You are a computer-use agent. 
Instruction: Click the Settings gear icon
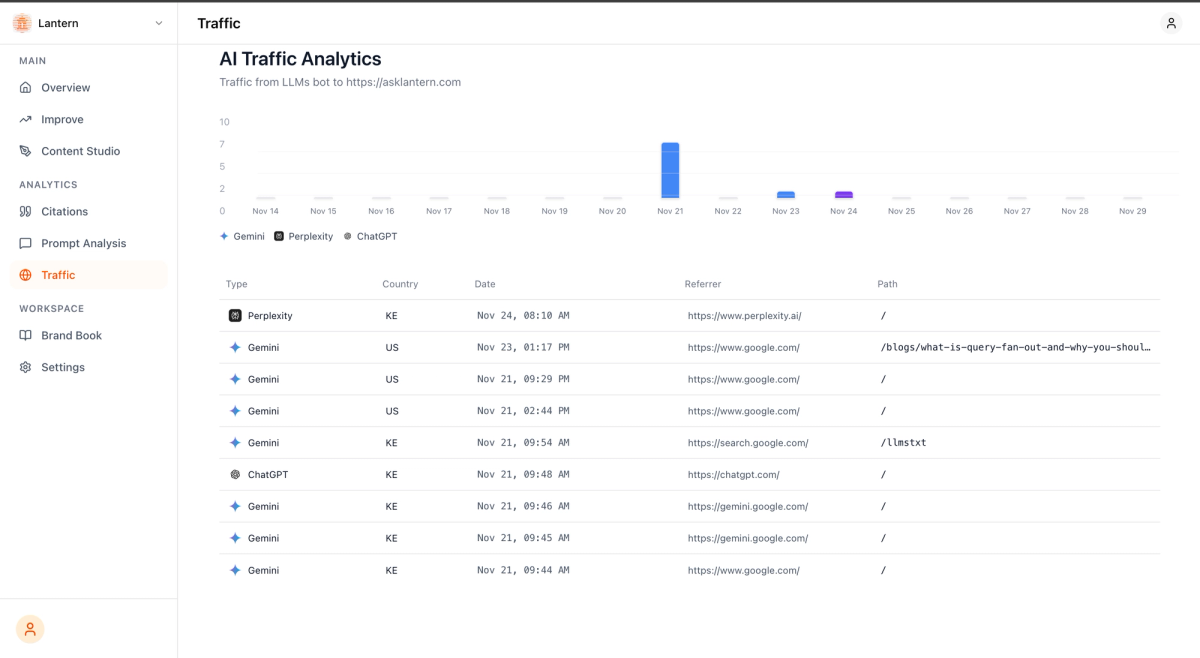click(26, 367)
